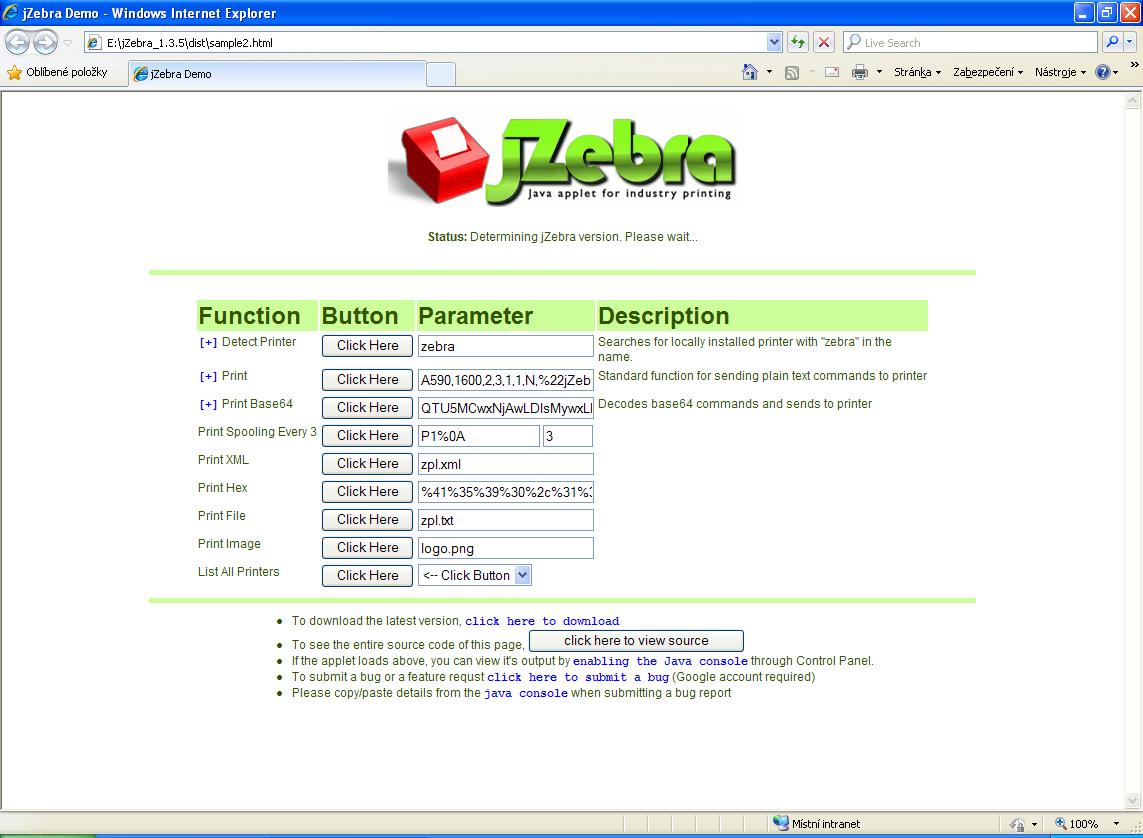This screenshot has width=1143, height=838.
Task: Open the address bar history dropdown
Action: point(774,42)
